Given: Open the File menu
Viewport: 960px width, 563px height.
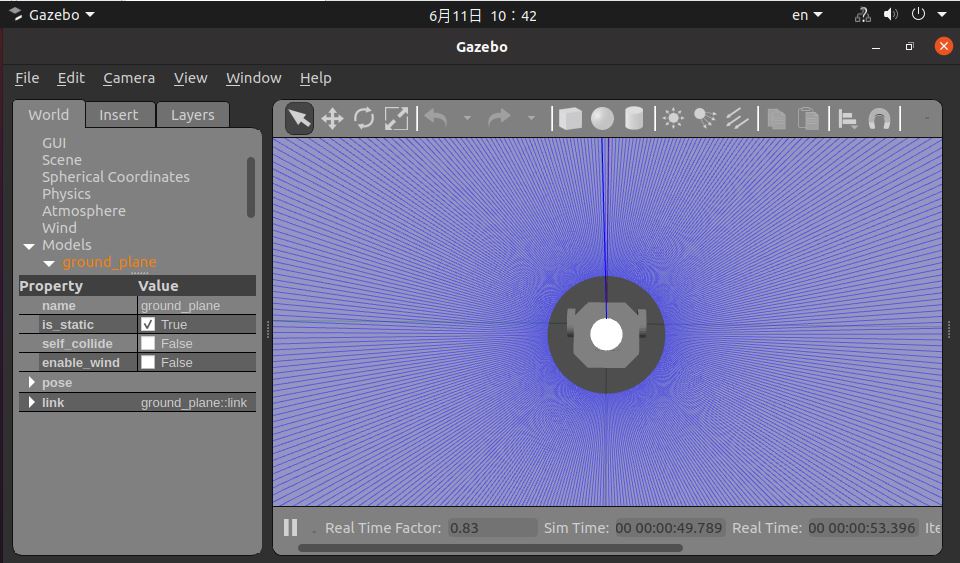Looking at the screenshot, I should pos(27,78).
